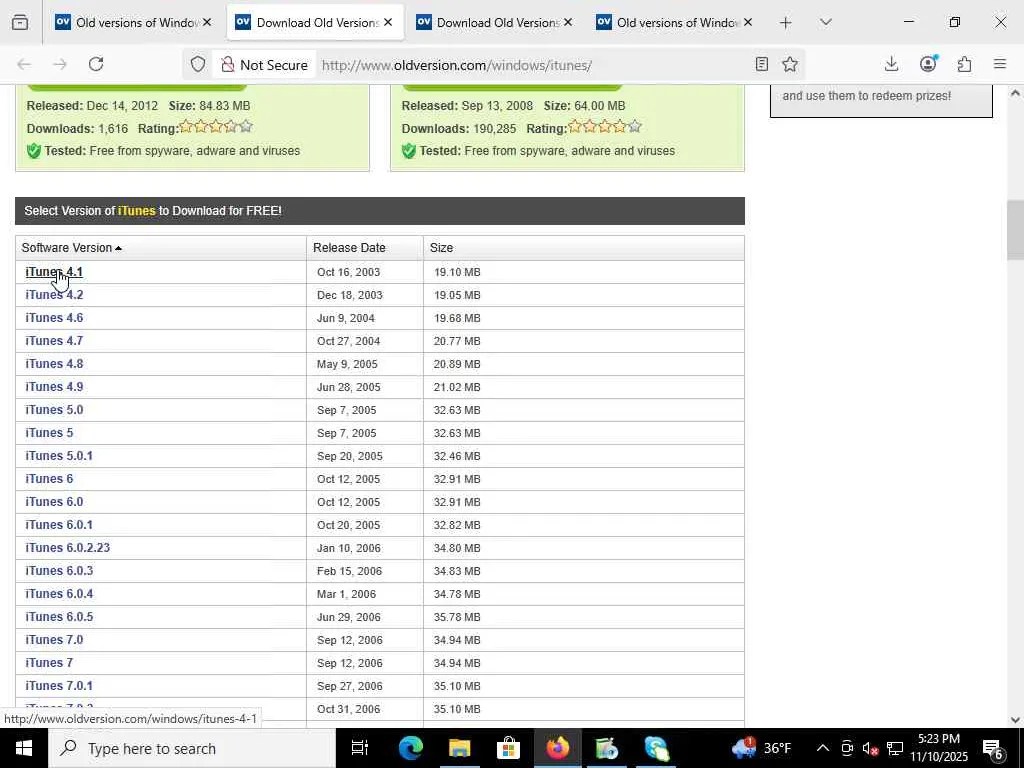This screenshot has height=768, width=1024.
Task: Open iTunes 7.0 link
Action: (x=54, y=639)
